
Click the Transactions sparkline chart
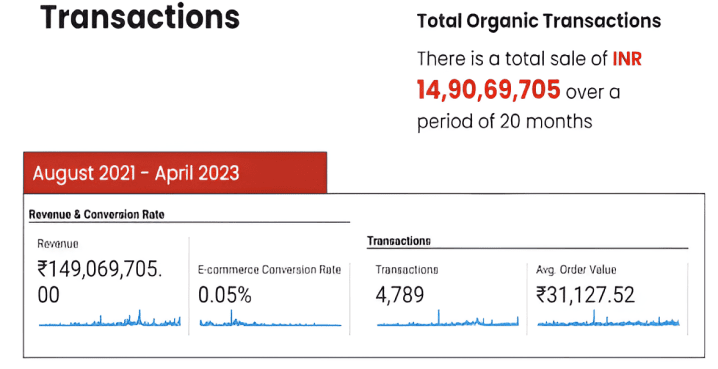(448, 318)
